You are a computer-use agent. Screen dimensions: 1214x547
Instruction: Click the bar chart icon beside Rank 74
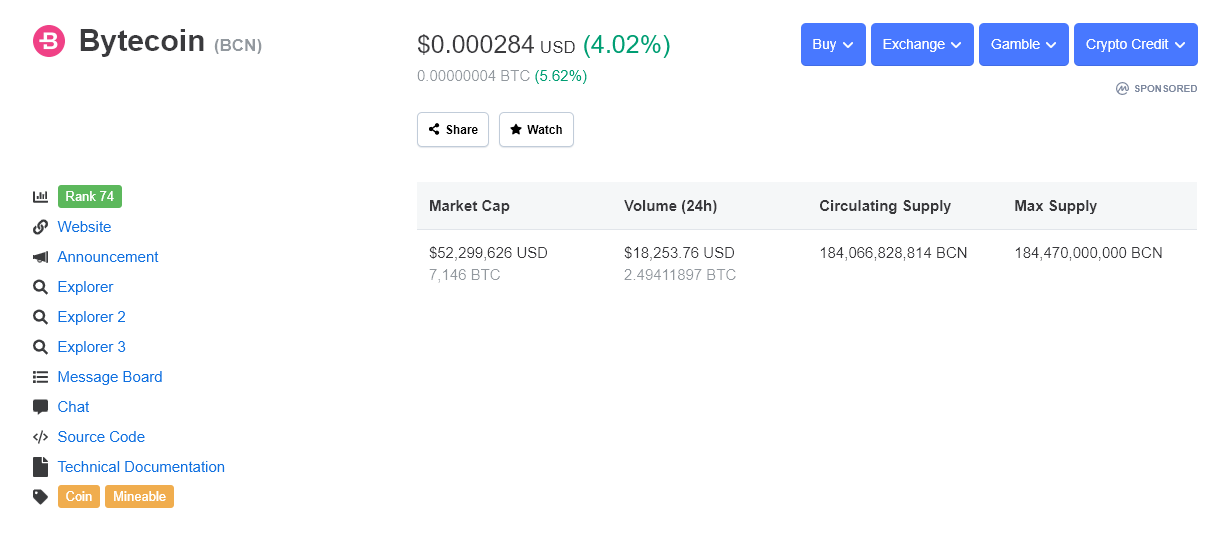40,197
